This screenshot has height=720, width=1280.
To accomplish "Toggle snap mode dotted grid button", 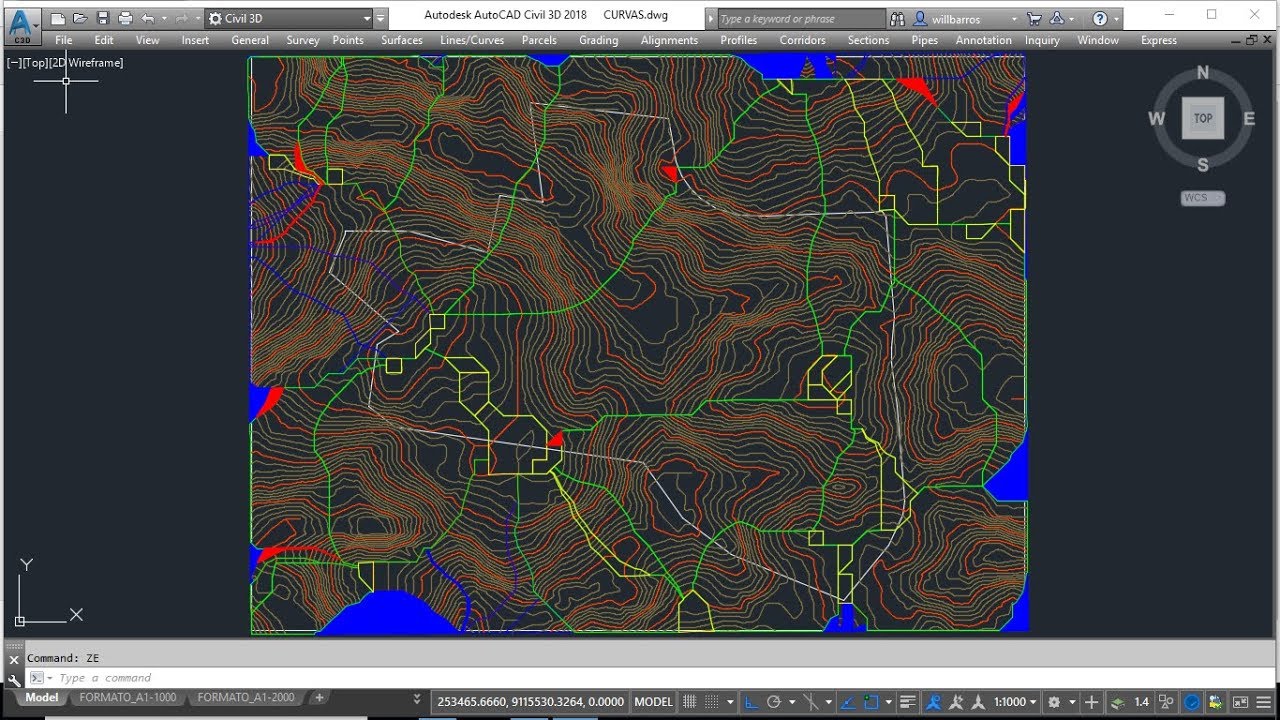I will click(712, 702).
